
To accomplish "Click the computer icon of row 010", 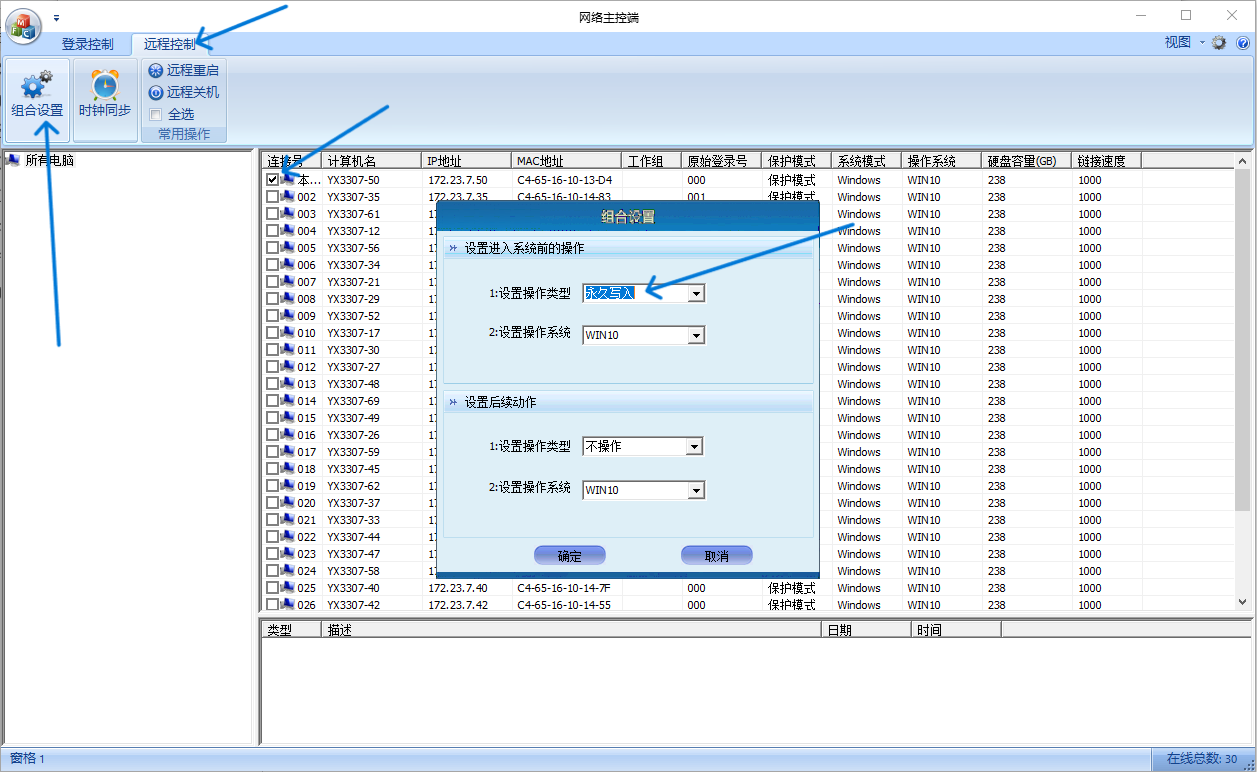I will tap(288, 333).
